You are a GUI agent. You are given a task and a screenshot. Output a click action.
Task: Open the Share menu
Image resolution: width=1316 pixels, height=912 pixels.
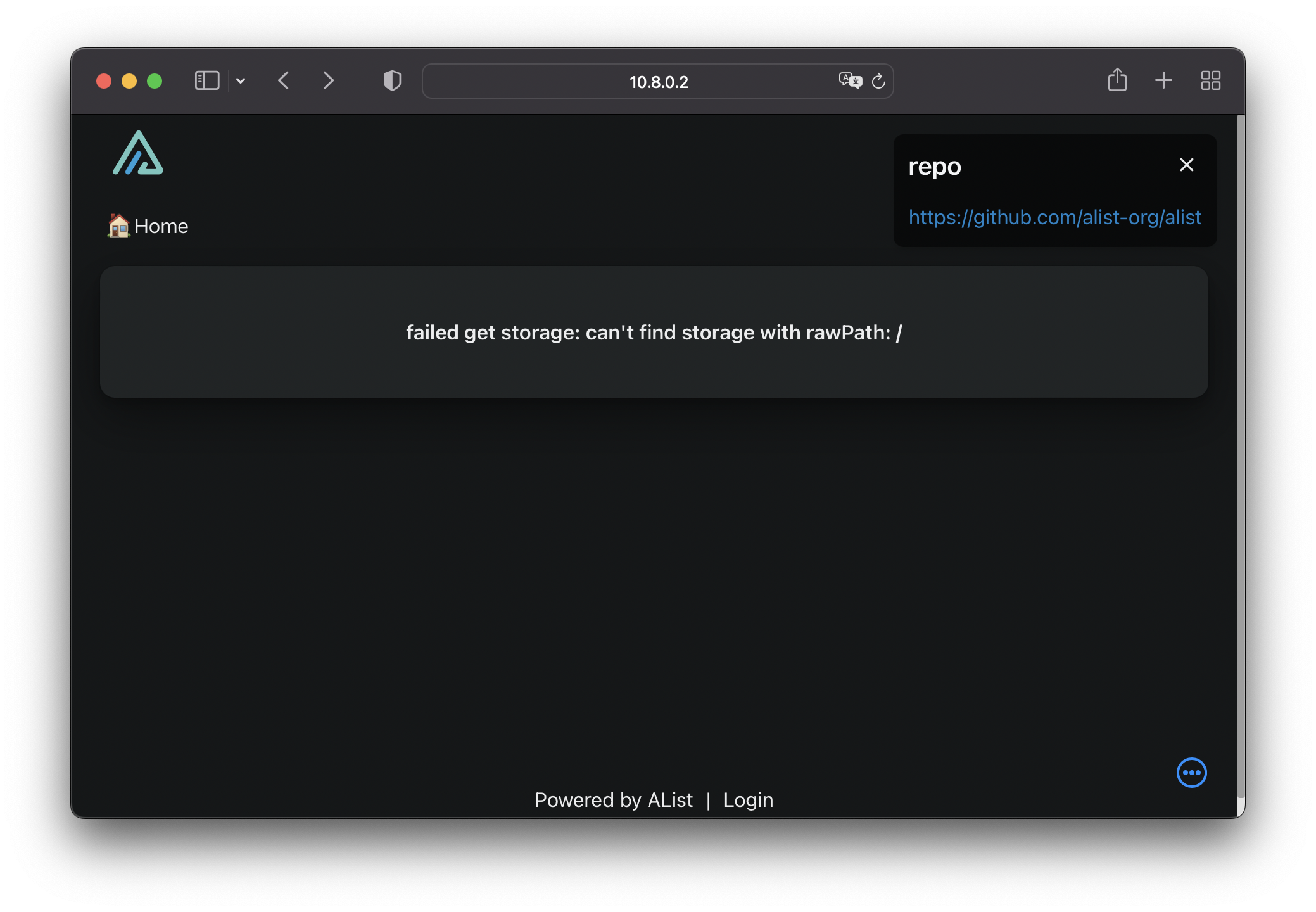tap(1117, 80)
